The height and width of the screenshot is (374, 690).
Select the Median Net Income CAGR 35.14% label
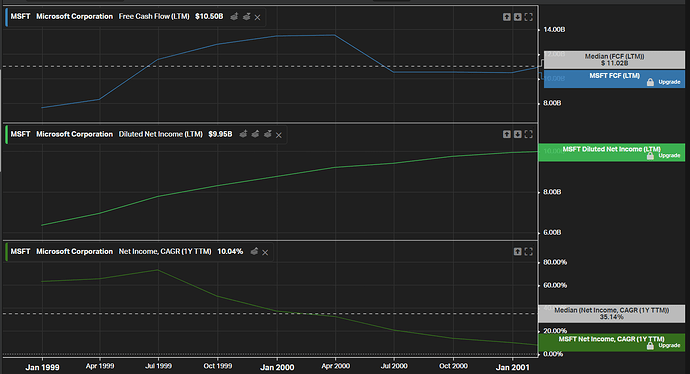pyautogui.click(x=612, y=314)
